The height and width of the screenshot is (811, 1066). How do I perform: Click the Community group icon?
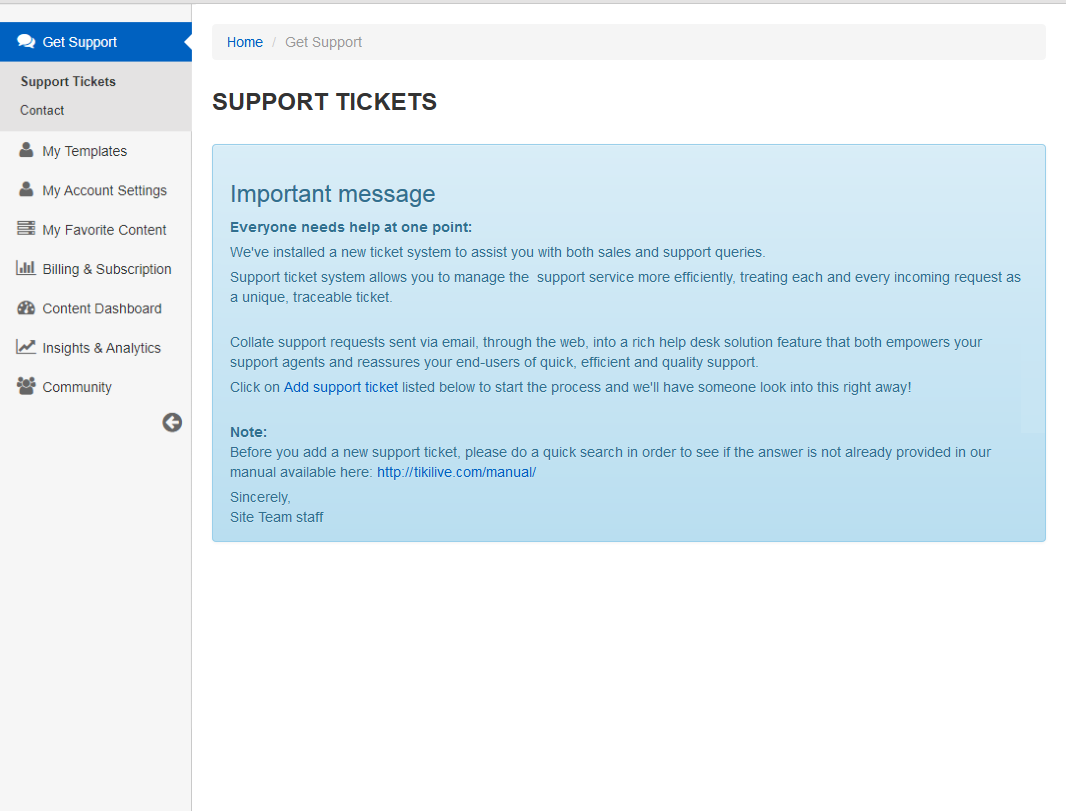[26, 386]
